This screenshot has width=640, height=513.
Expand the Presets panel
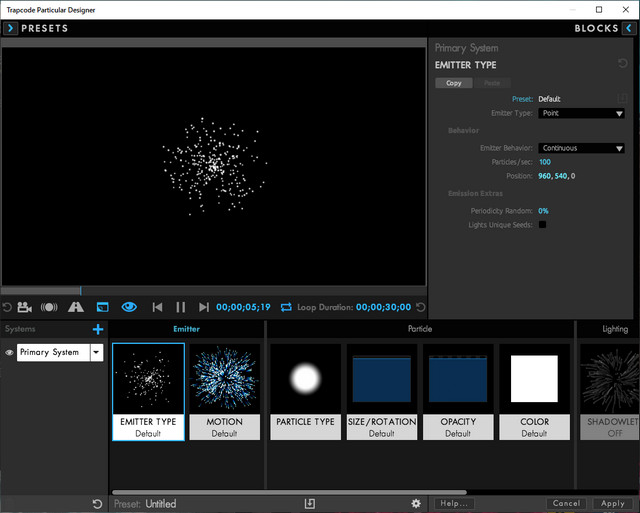point(11,29)
